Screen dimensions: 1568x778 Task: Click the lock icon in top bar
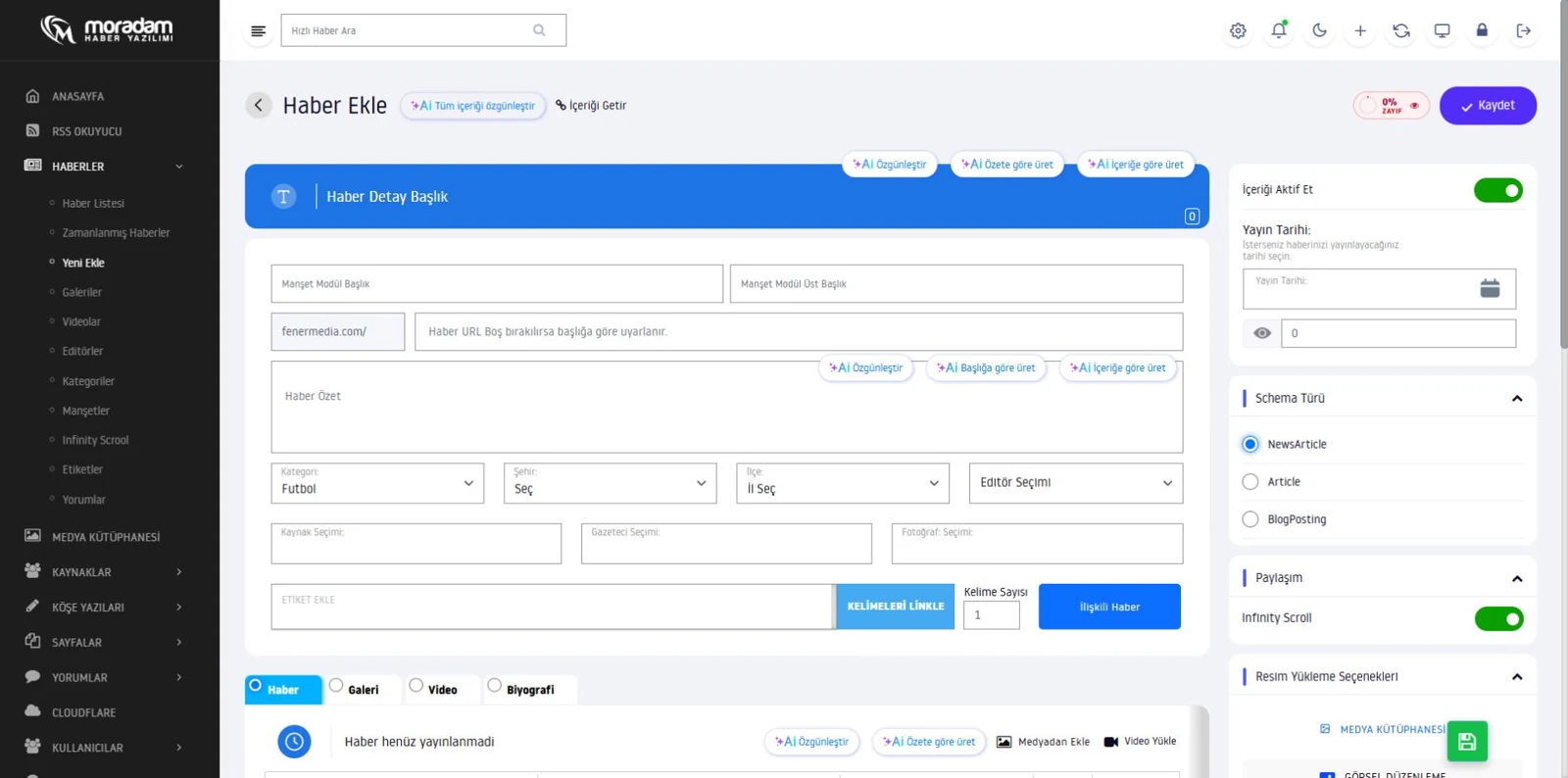pos(1482,30)
